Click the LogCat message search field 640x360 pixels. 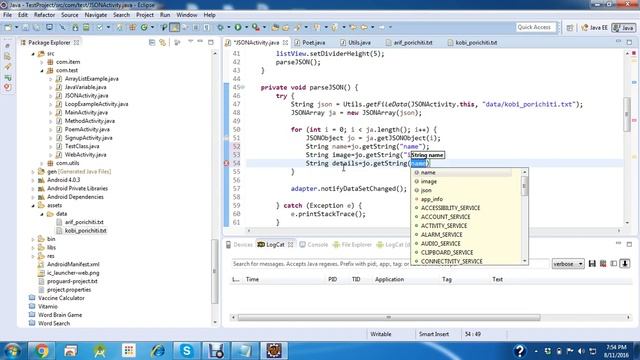[x=390, y=264]
